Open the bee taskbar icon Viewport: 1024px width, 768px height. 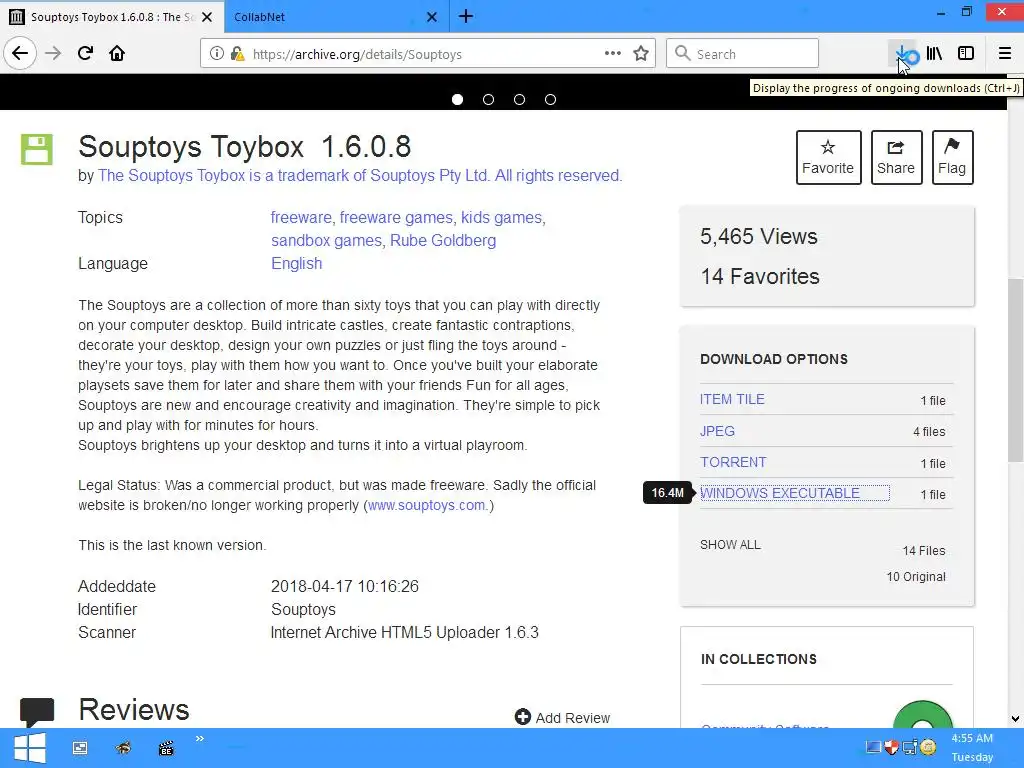[x=123, y=748]
